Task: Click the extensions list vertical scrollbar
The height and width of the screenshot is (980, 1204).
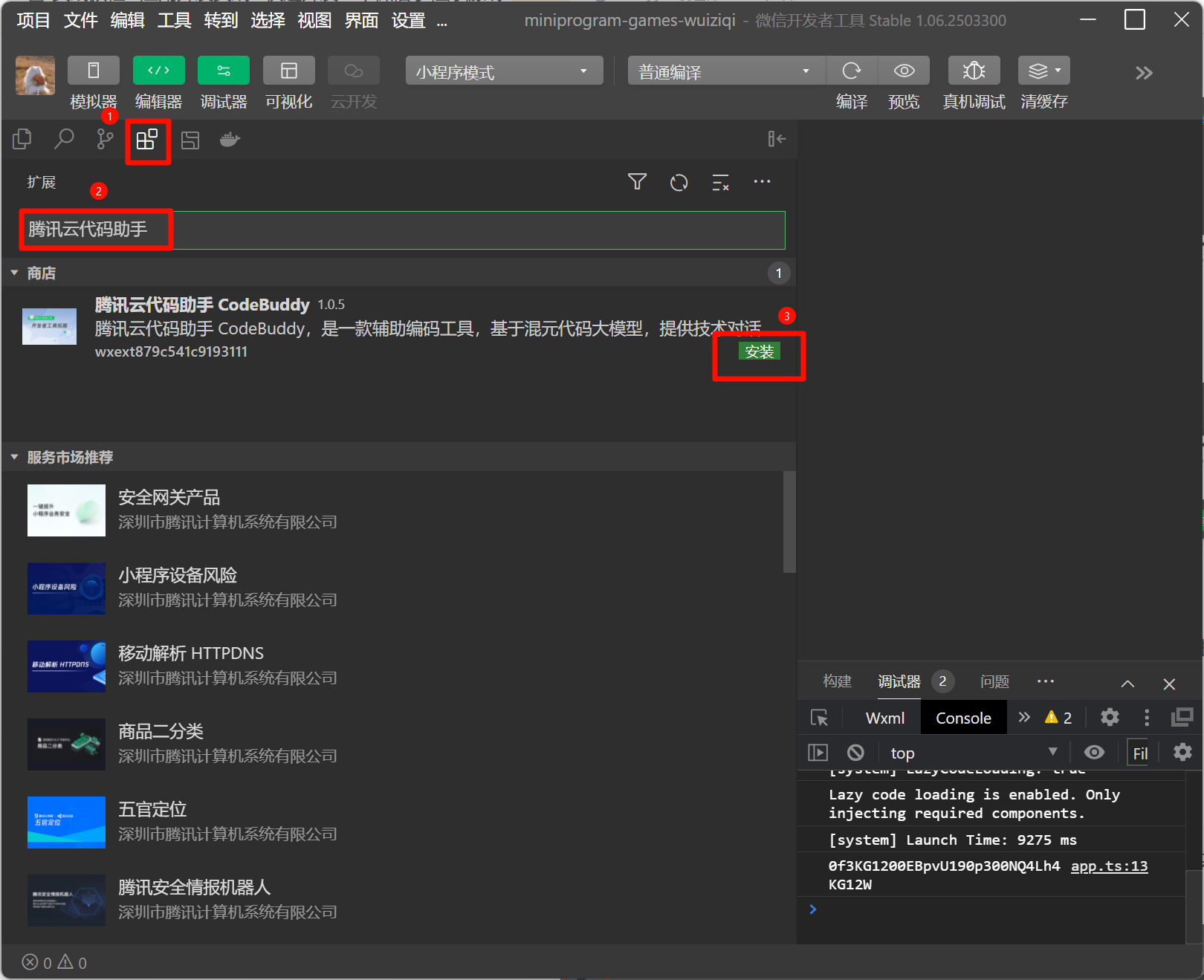Action: tap(789, 522)
